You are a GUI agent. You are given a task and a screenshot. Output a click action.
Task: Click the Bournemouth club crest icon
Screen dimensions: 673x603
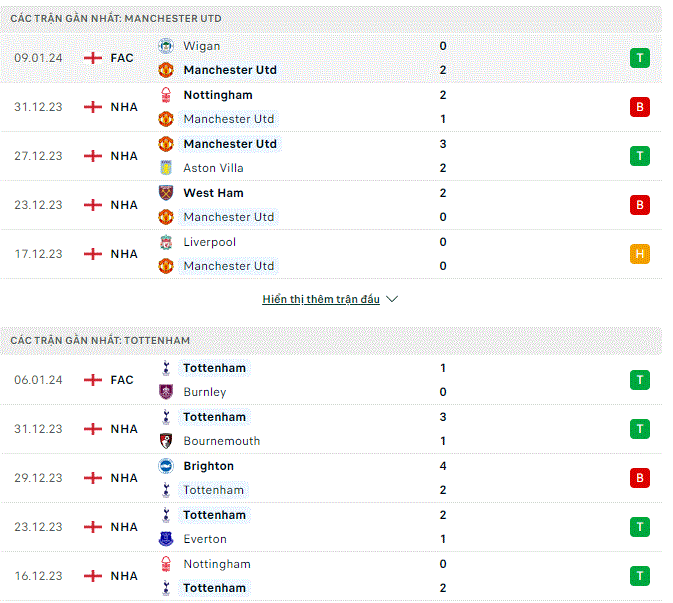click(166, 441)
